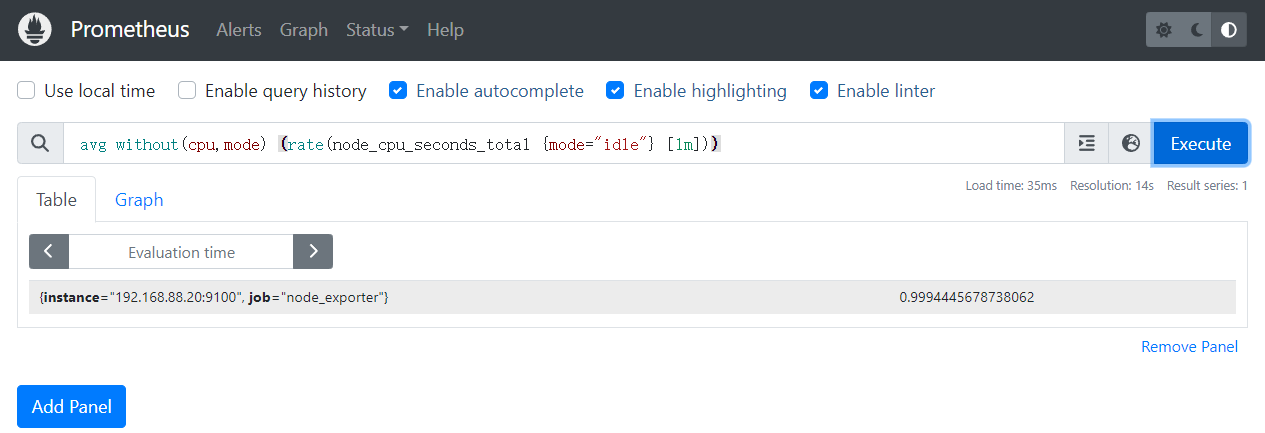The image size is (1265, 433).
Task: Step evaluation time backward arrow
Action: click(x=49, y=252)
